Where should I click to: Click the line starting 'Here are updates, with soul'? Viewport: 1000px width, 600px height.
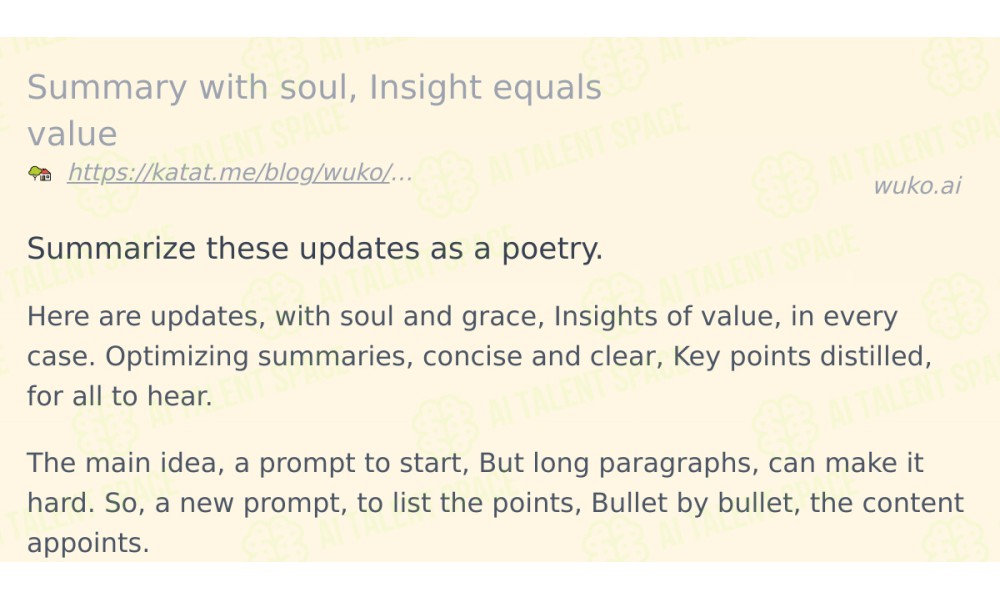[462, 316]
